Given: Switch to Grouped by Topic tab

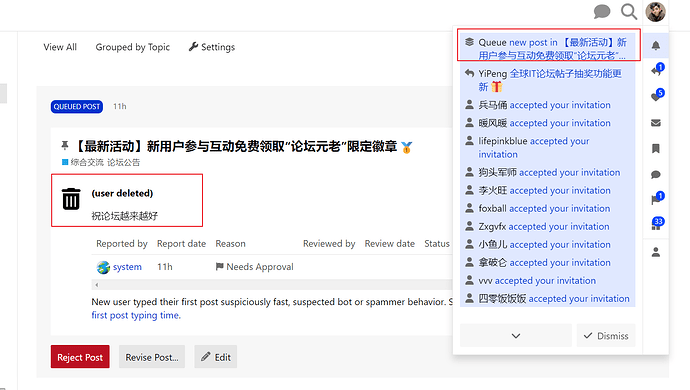Looking at the screenshot, I should [132, 47].
